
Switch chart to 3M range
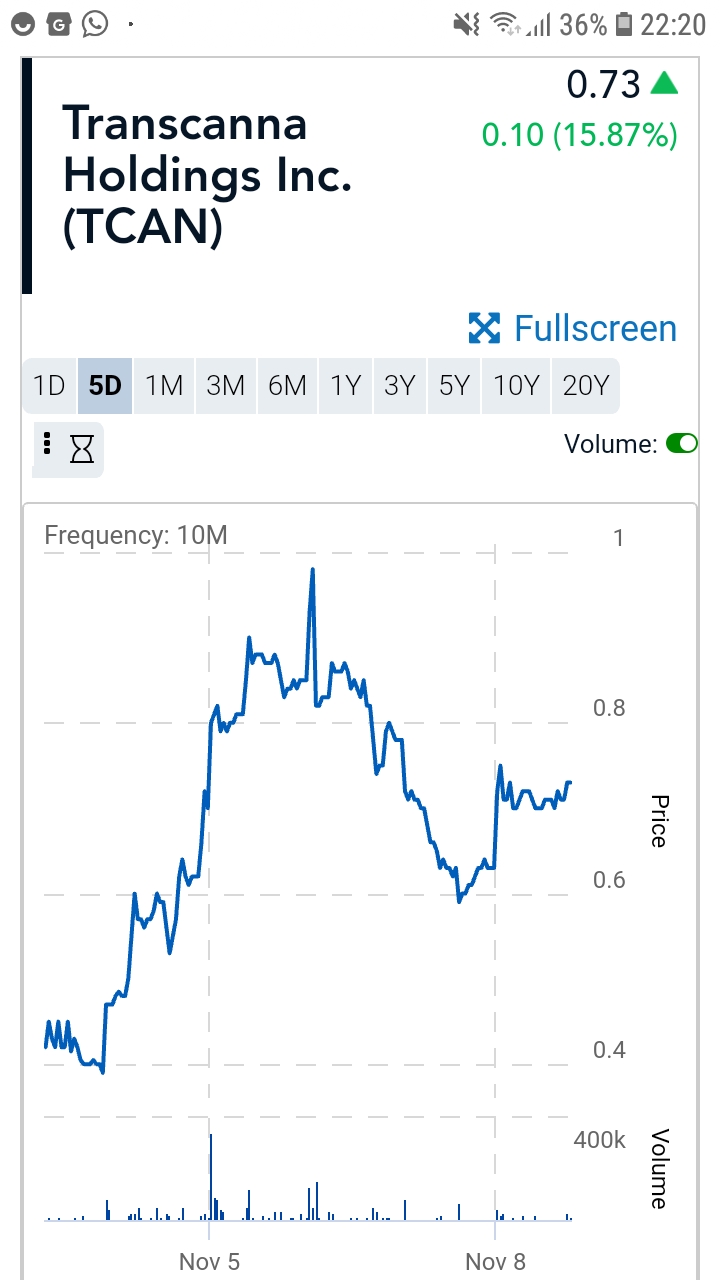(x=225, y=386)
